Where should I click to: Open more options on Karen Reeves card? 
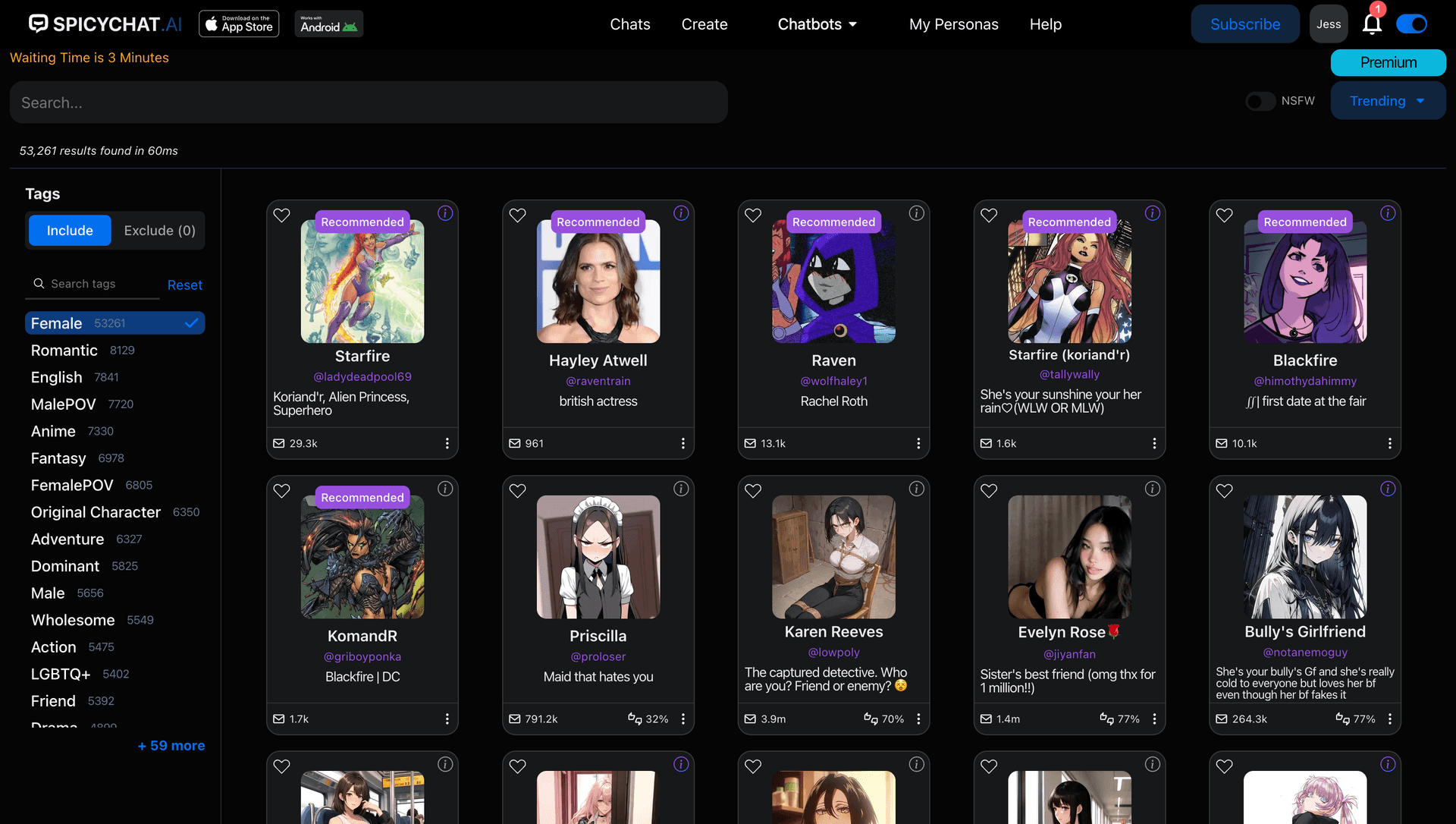pyautogui.click(x=918, y=719)
